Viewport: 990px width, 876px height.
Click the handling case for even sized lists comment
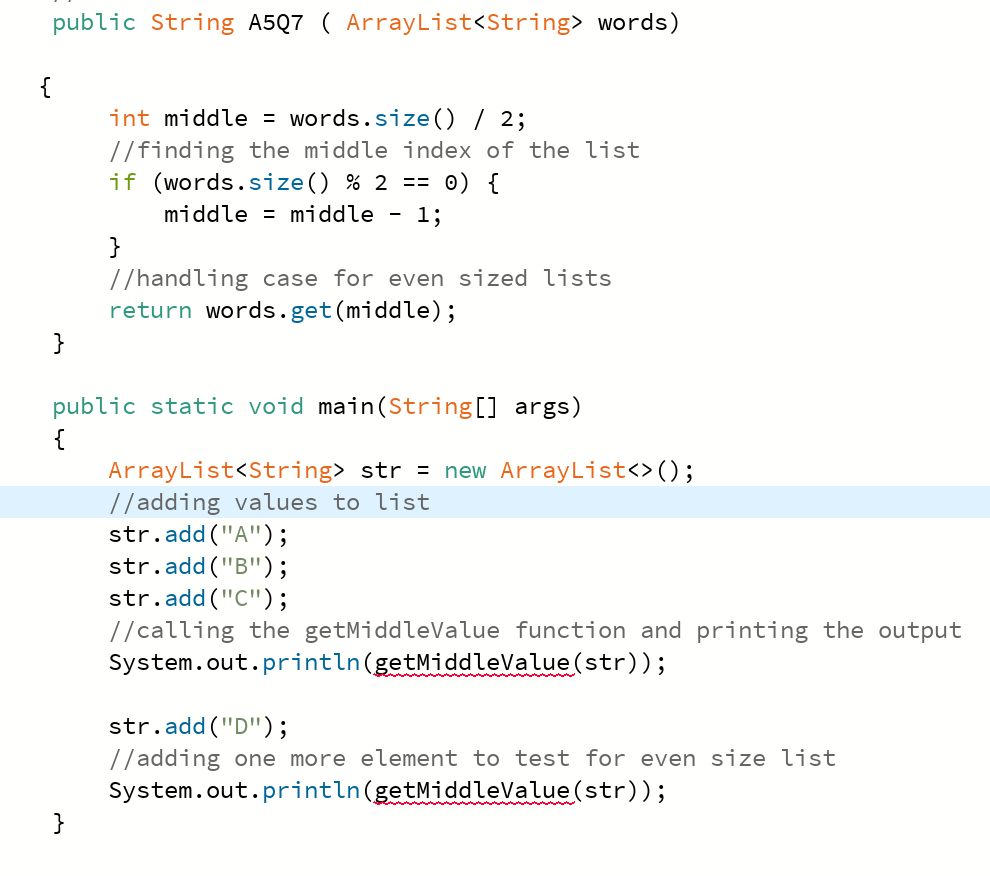(360, 278)
